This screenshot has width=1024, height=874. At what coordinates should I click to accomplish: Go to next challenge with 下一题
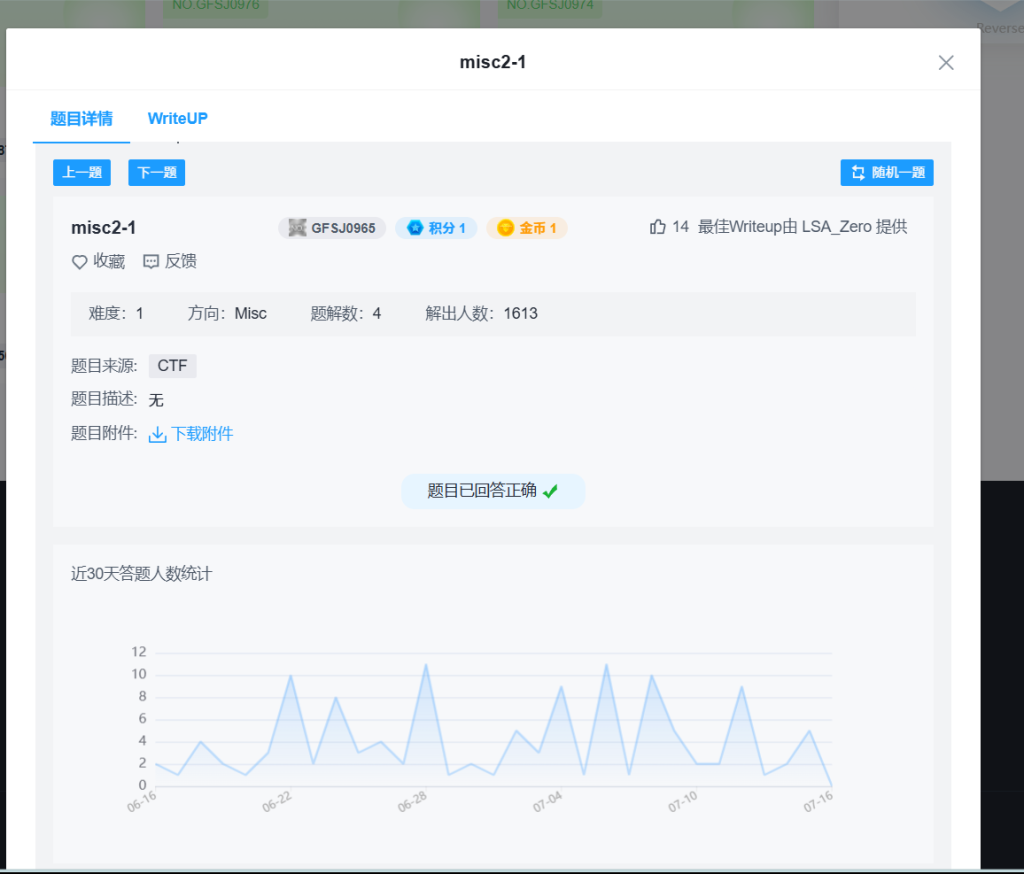click(157, 172)
